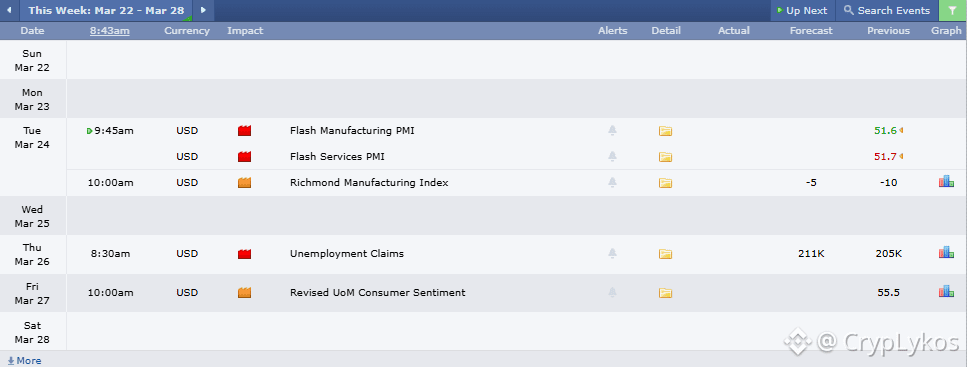Image resolution: width=967 pixels, height=367 pixels.
Task: Open detail folder for Revised UoM Consumer Sentiment
Action: (665, 292)
